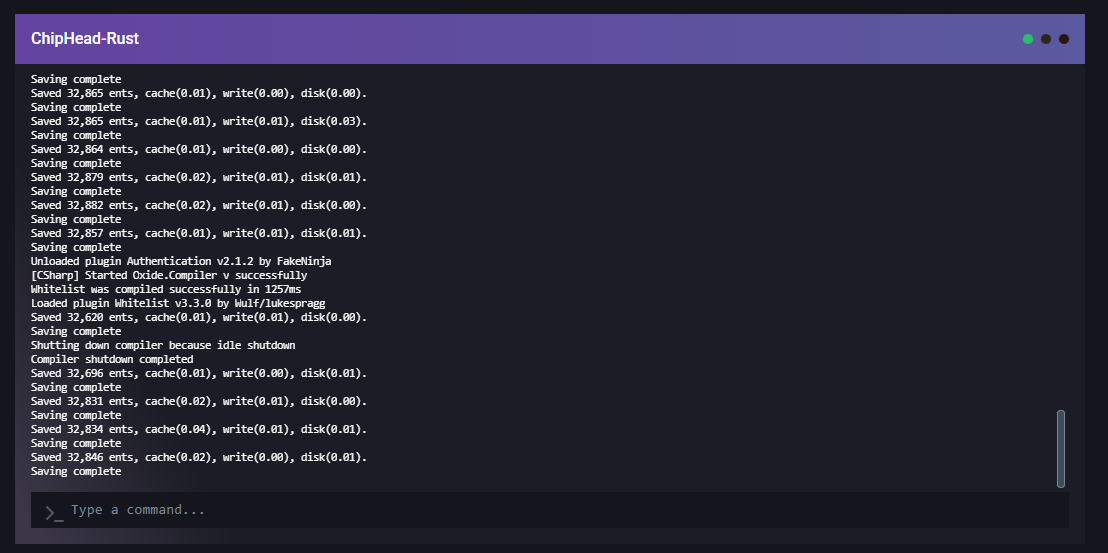Click the 'Saved 32,846 ents' log entry
This screenshot has height=553, width=1108.
[x=199, y=457]
